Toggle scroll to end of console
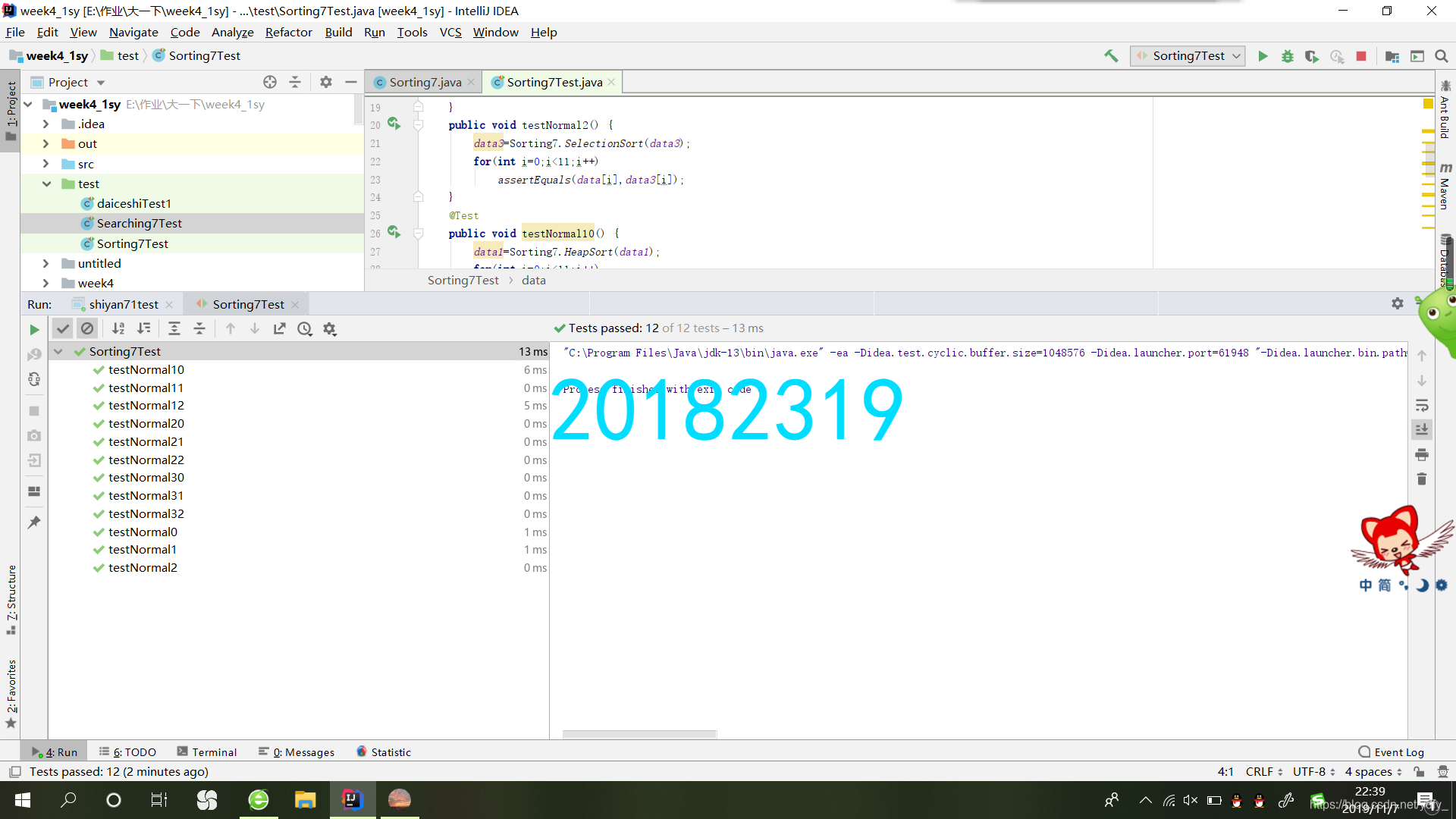This screenshot has width=1456, height=819. pos(1422,429)
